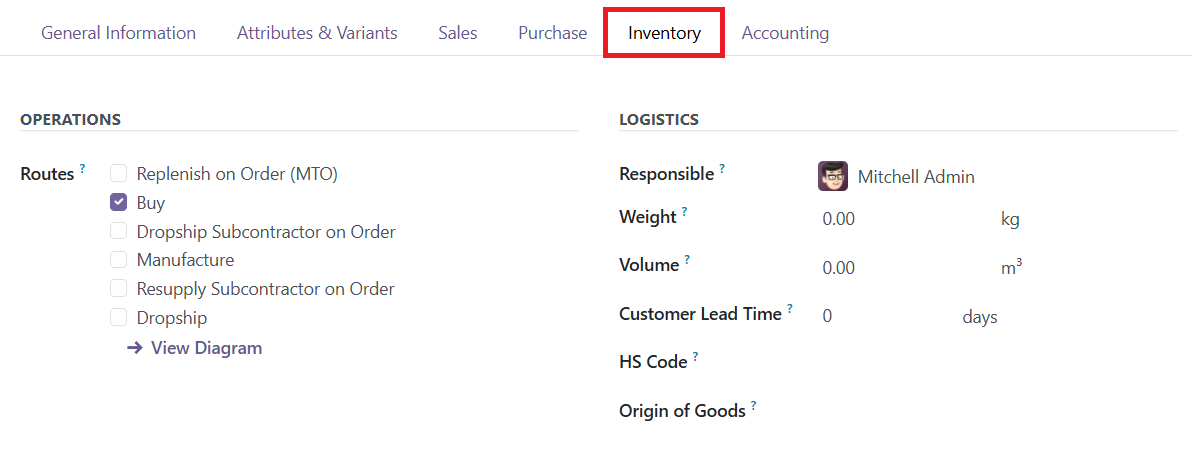
Task: Click the Responsible help question mark
Action: 722,169
